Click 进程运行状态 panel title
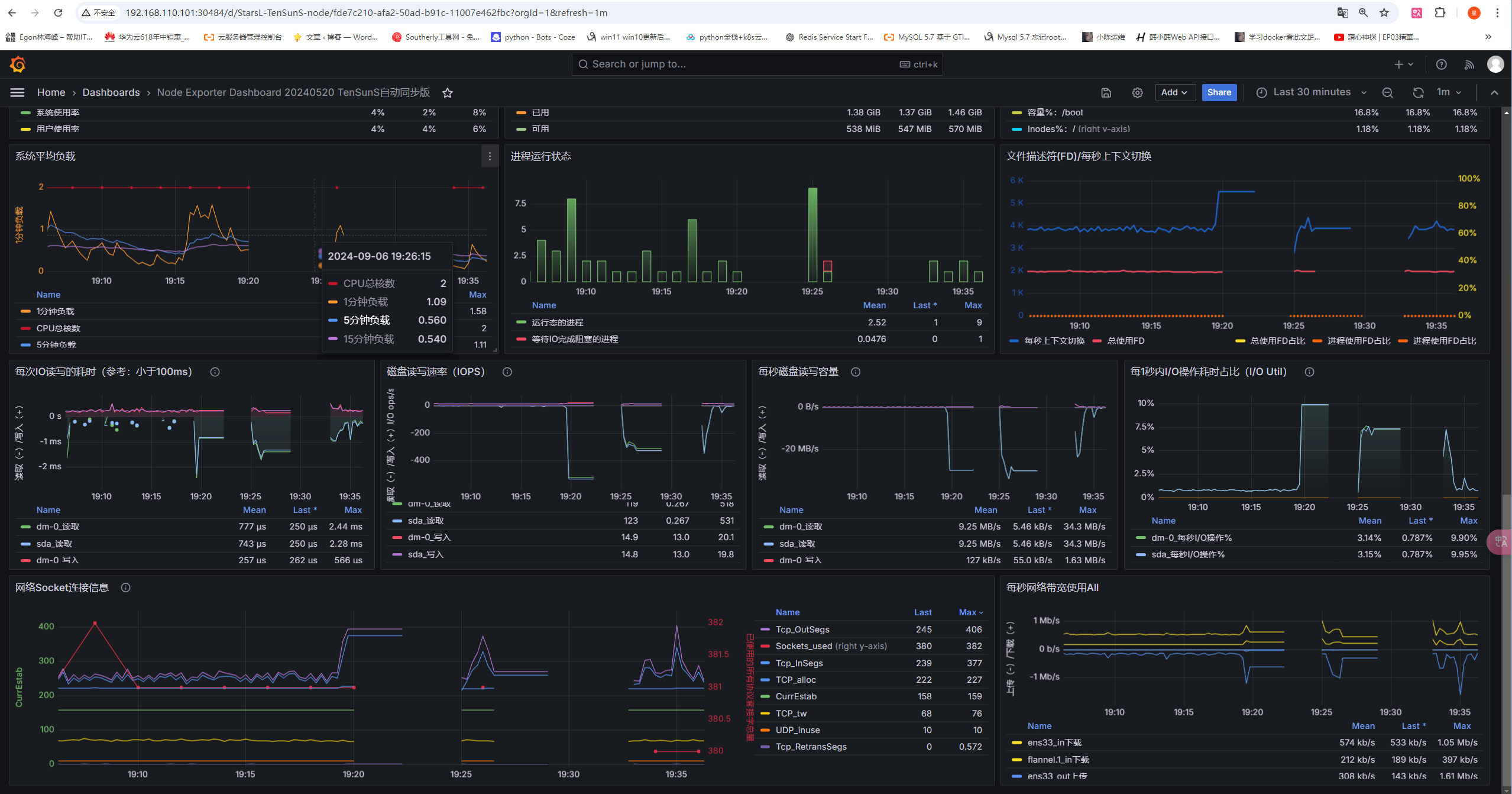The width and height of the screenshot is (1512, 794). [x=540, y=156]
